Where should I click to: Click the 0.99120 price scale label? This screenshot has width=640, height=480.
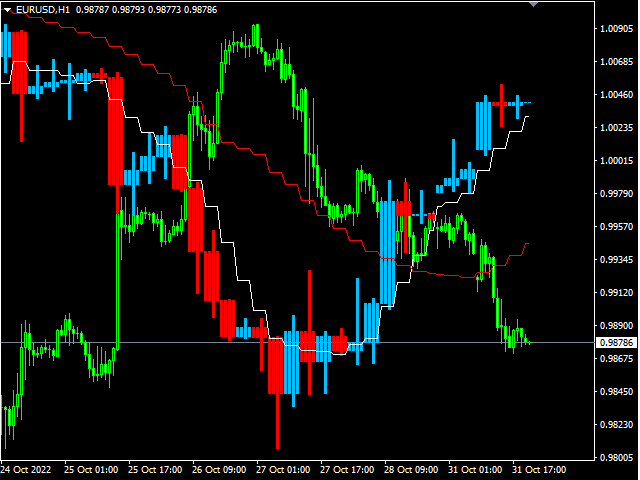(x=616, y=293)
